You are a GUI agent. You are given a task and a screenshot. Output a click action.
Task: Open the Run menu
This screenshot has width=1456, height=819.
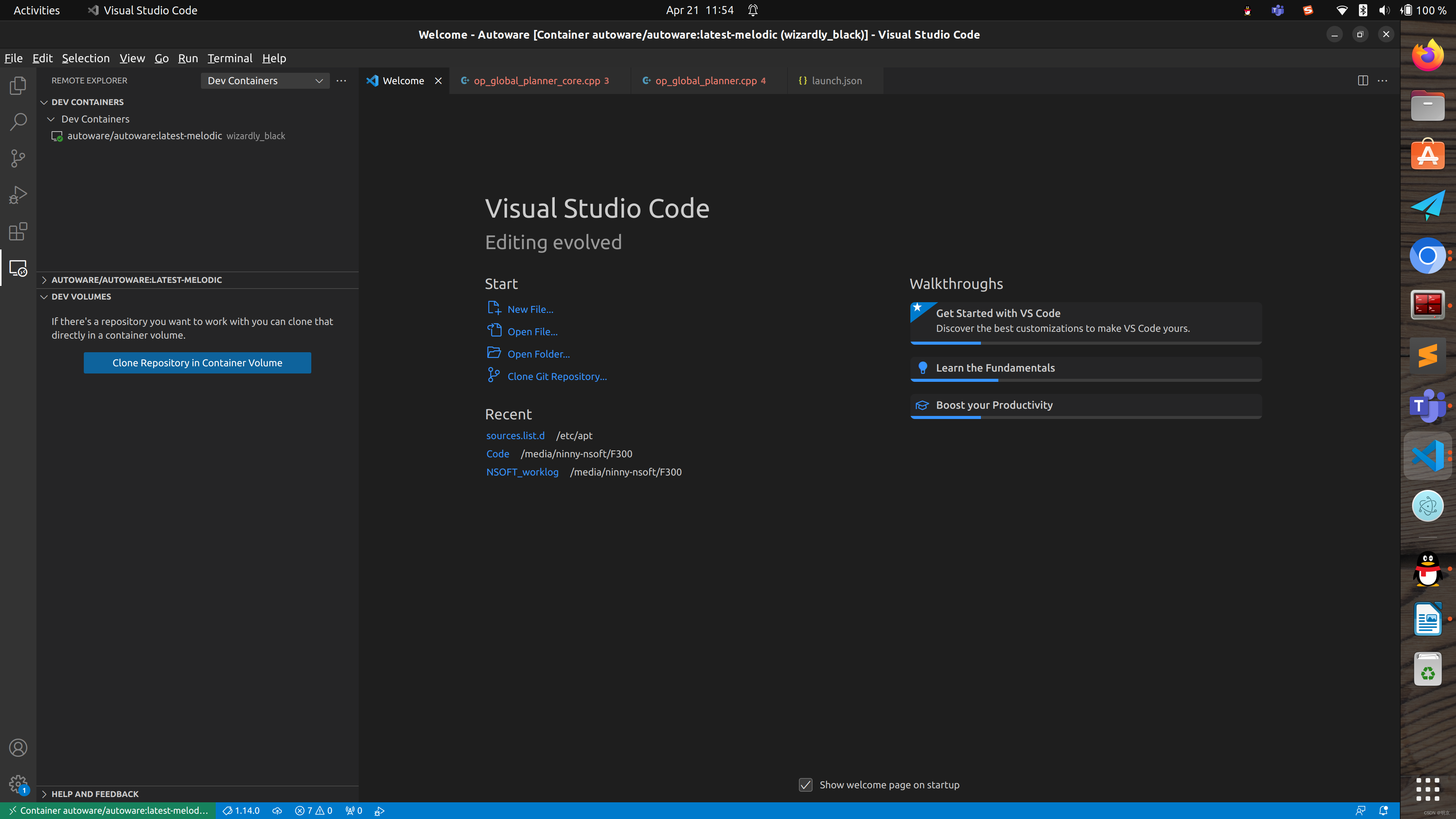[x=188, y=58]
